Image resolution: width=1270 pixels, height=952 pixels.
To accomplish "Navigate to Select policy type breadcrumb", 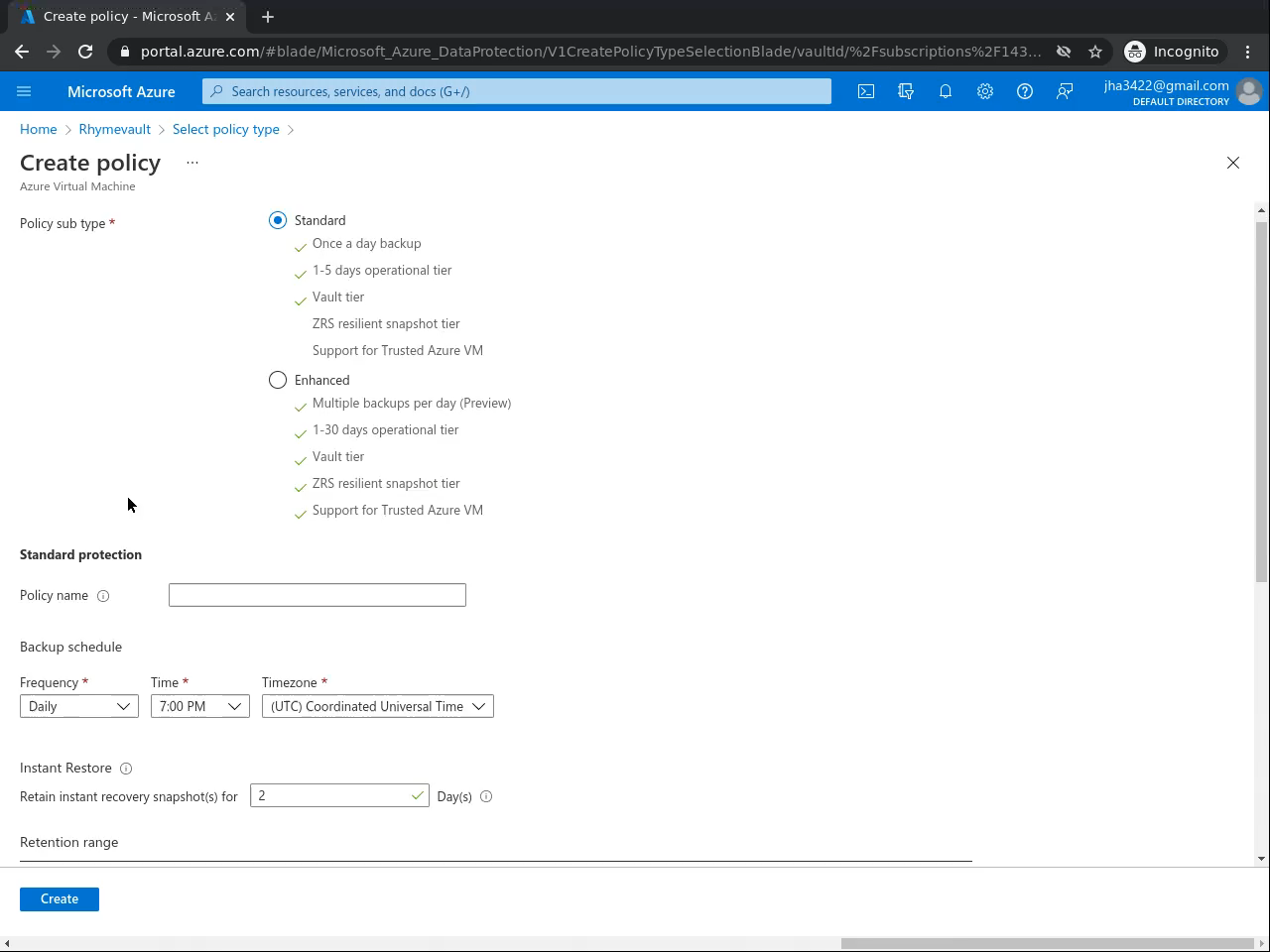I will click(x=226, y=129).
